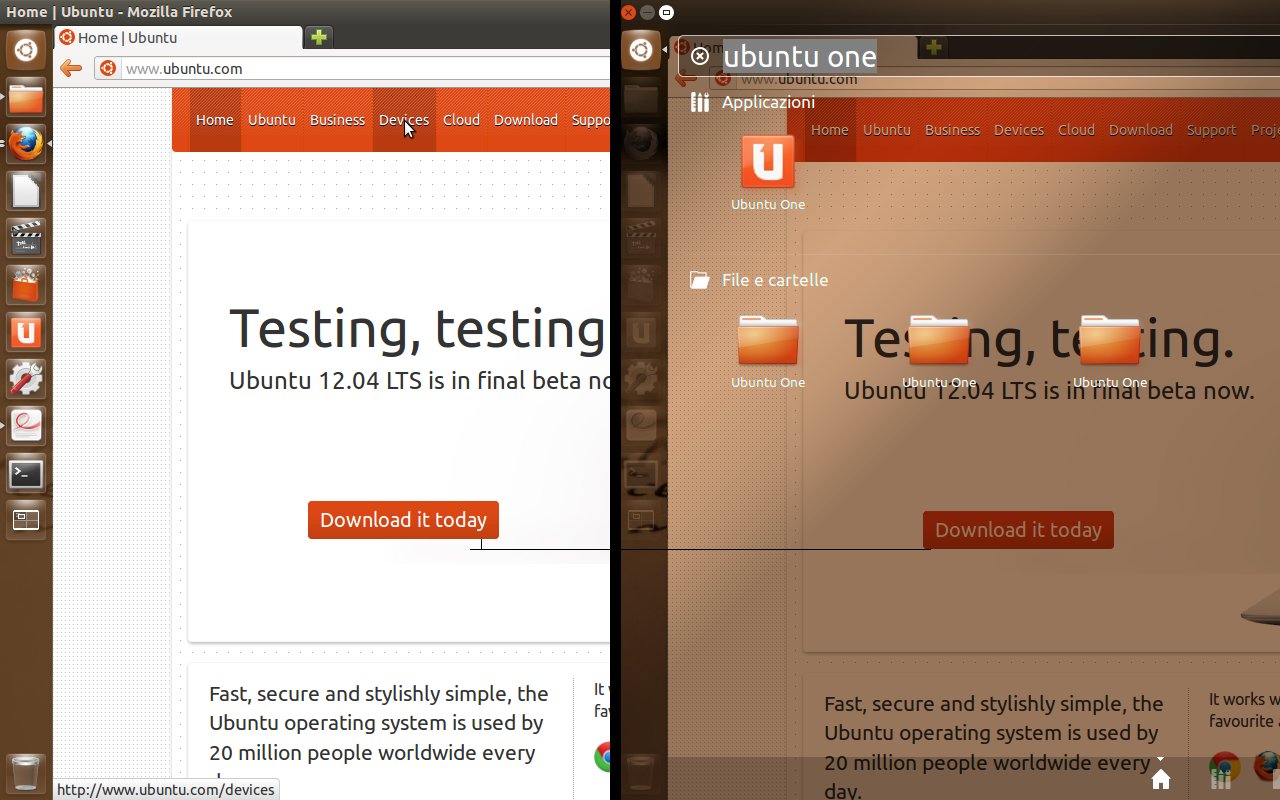Click the Dash button above the dimmed launcher
Screen dimensions: 1280x800
click(641, 50)
